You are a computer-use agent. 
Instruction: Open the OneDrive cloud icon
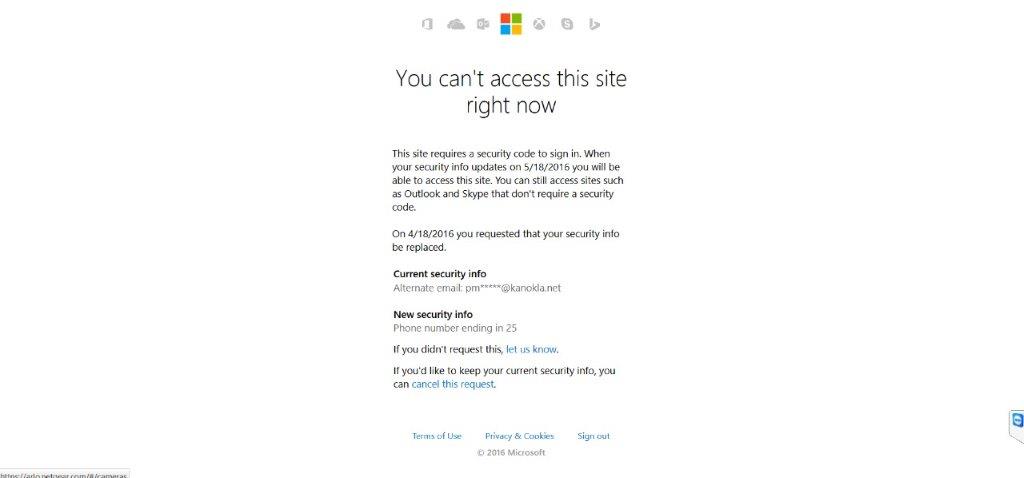456,24
